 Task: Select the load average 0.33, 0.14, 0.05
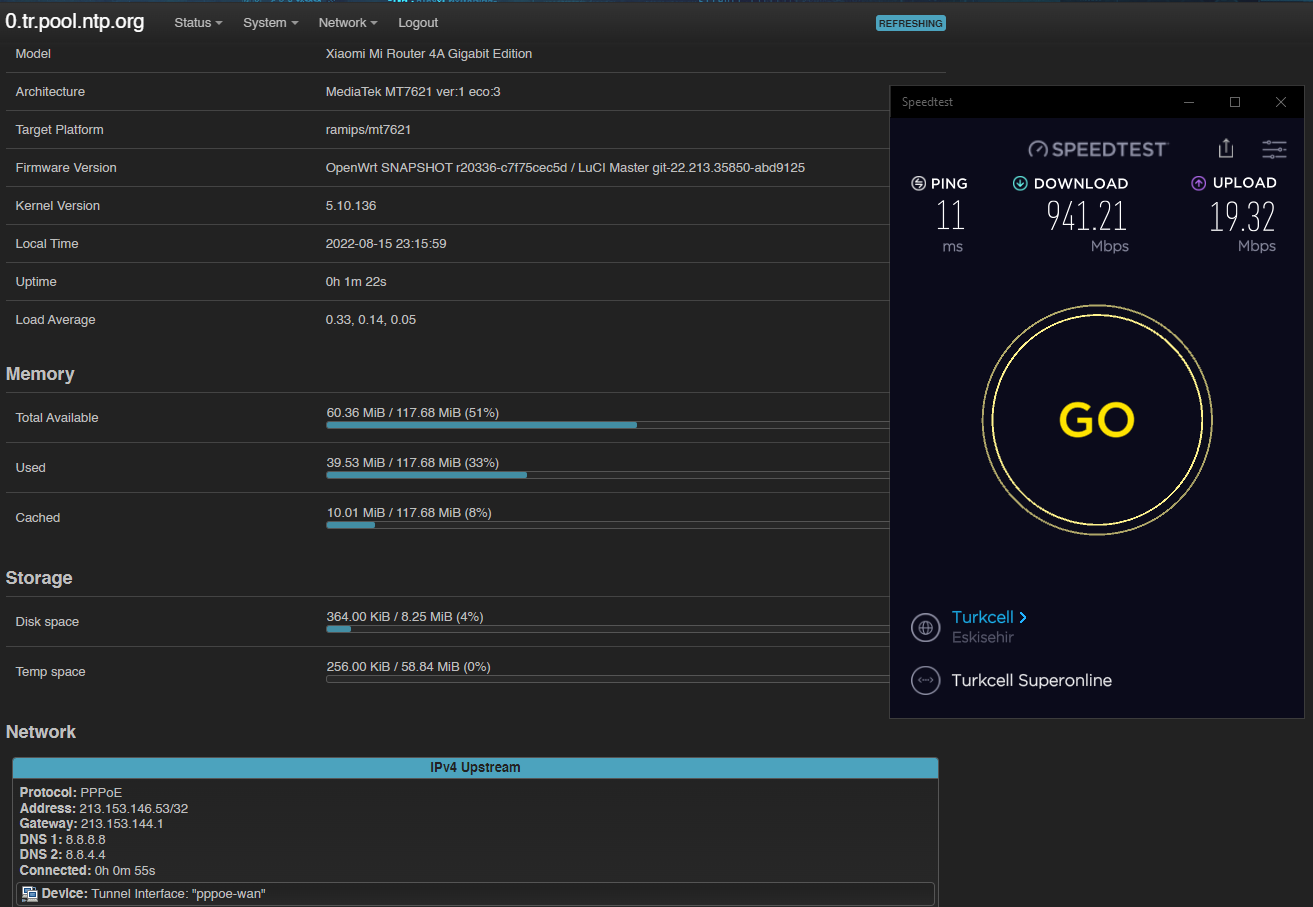coord(371,320)
